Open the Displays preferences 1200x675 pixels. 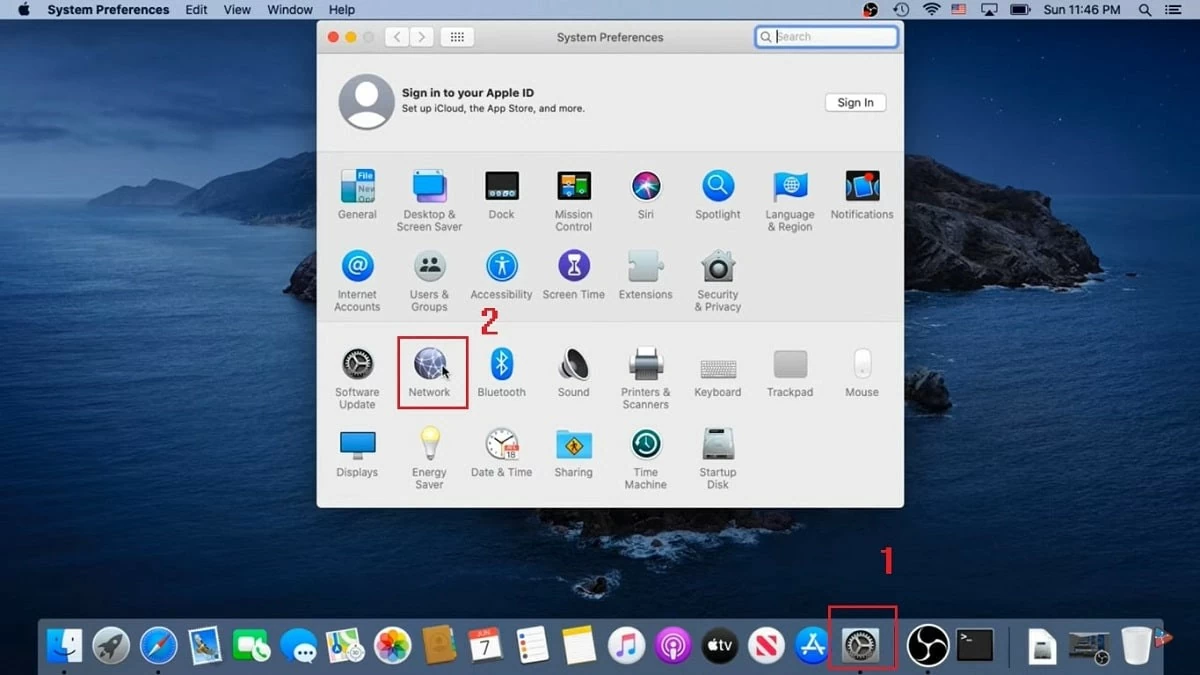point(357,445)
